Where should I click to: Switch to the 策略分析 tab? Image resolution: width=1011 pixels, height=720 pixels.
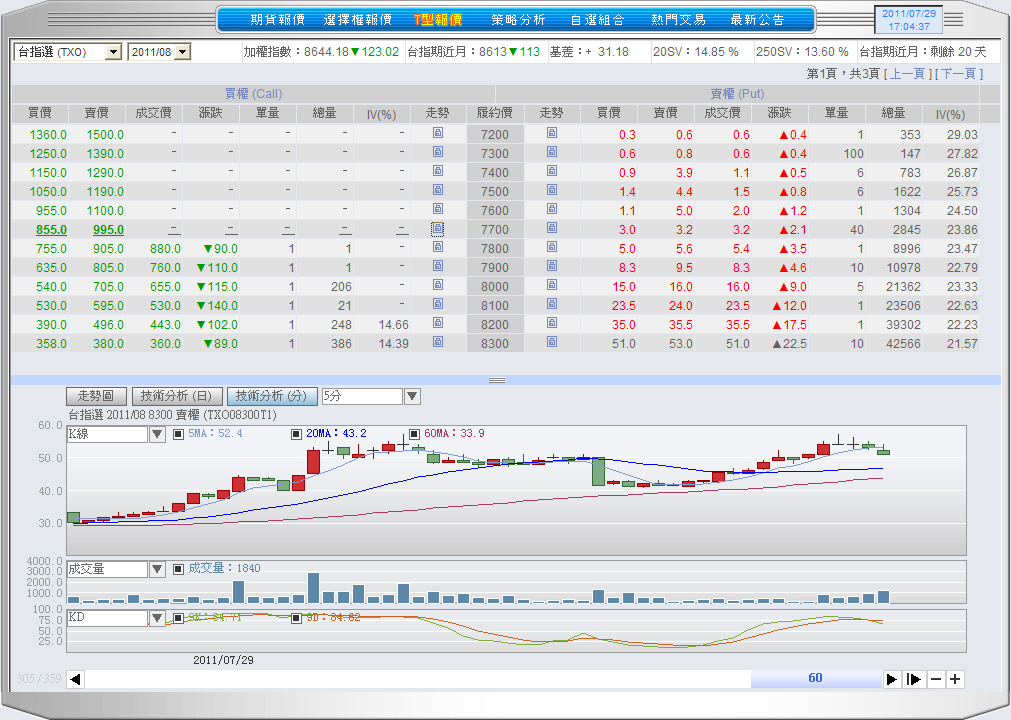(518, 20)
